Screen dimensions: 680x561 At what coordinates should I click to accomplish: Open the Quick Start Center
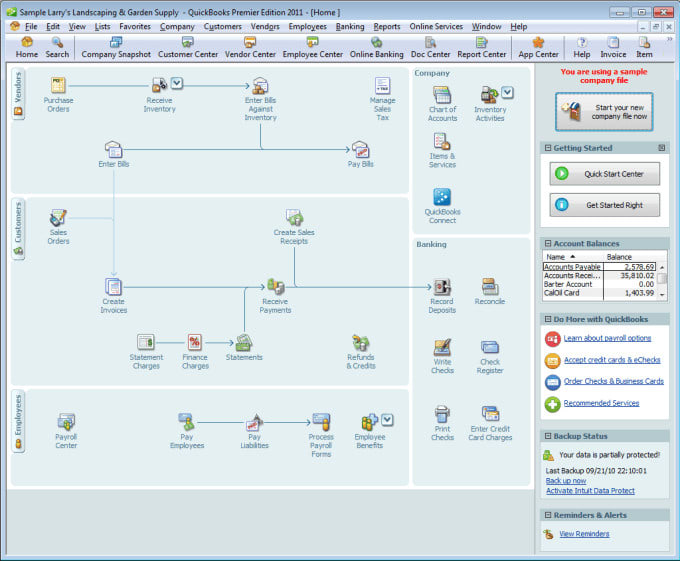click(605, 174)
